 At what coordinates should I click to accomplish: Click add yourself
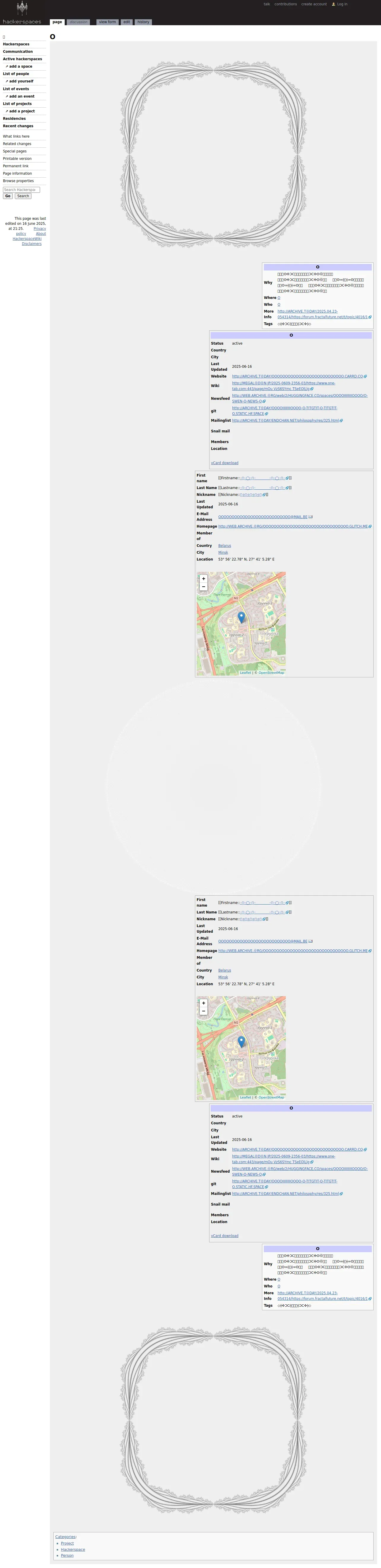click(x=21, y=81)
